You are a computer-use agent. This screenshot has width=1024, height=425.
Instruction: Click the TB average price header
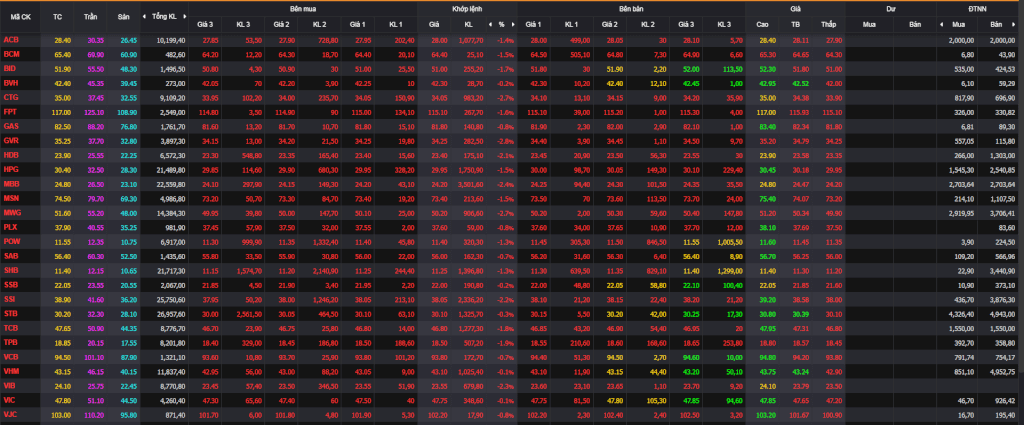coord(795,25)
